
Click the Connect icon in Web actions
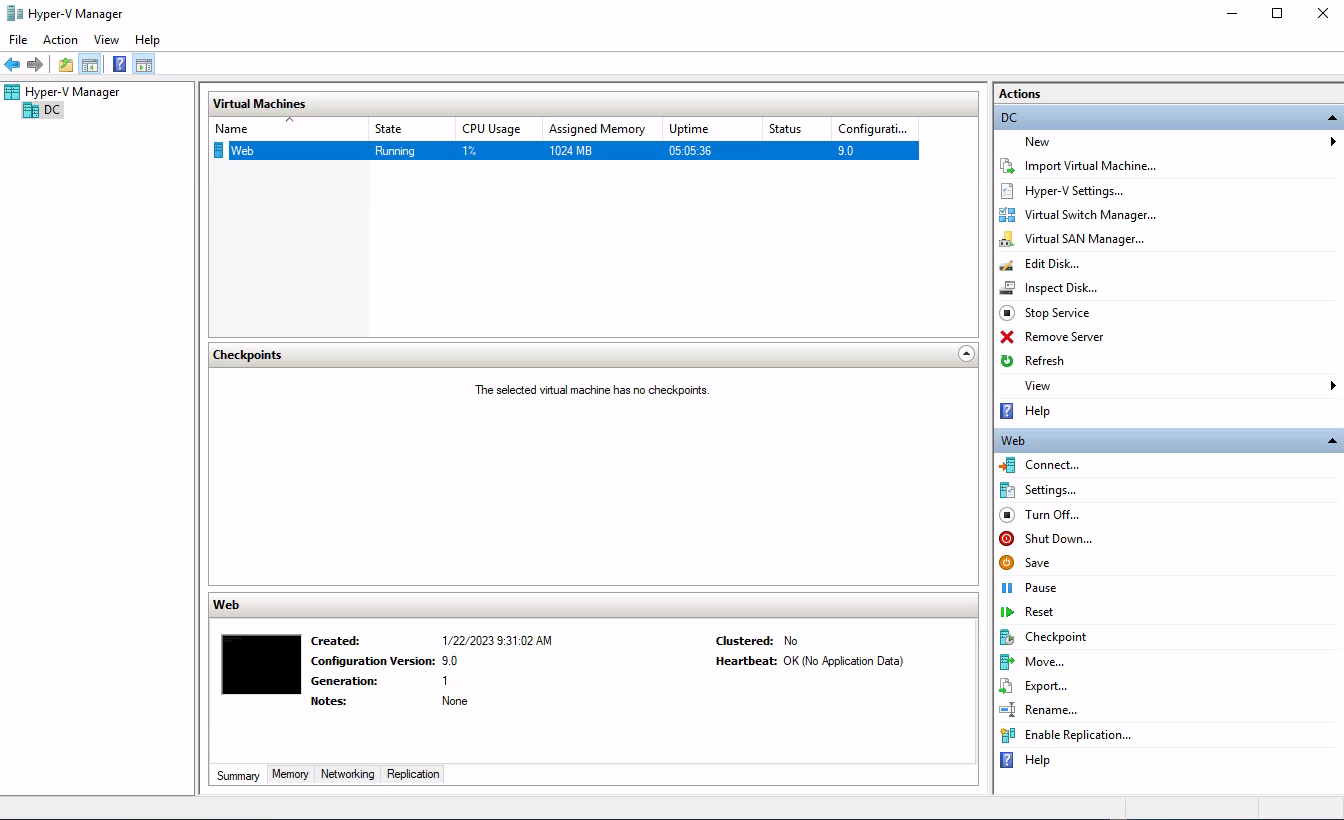1007,465
